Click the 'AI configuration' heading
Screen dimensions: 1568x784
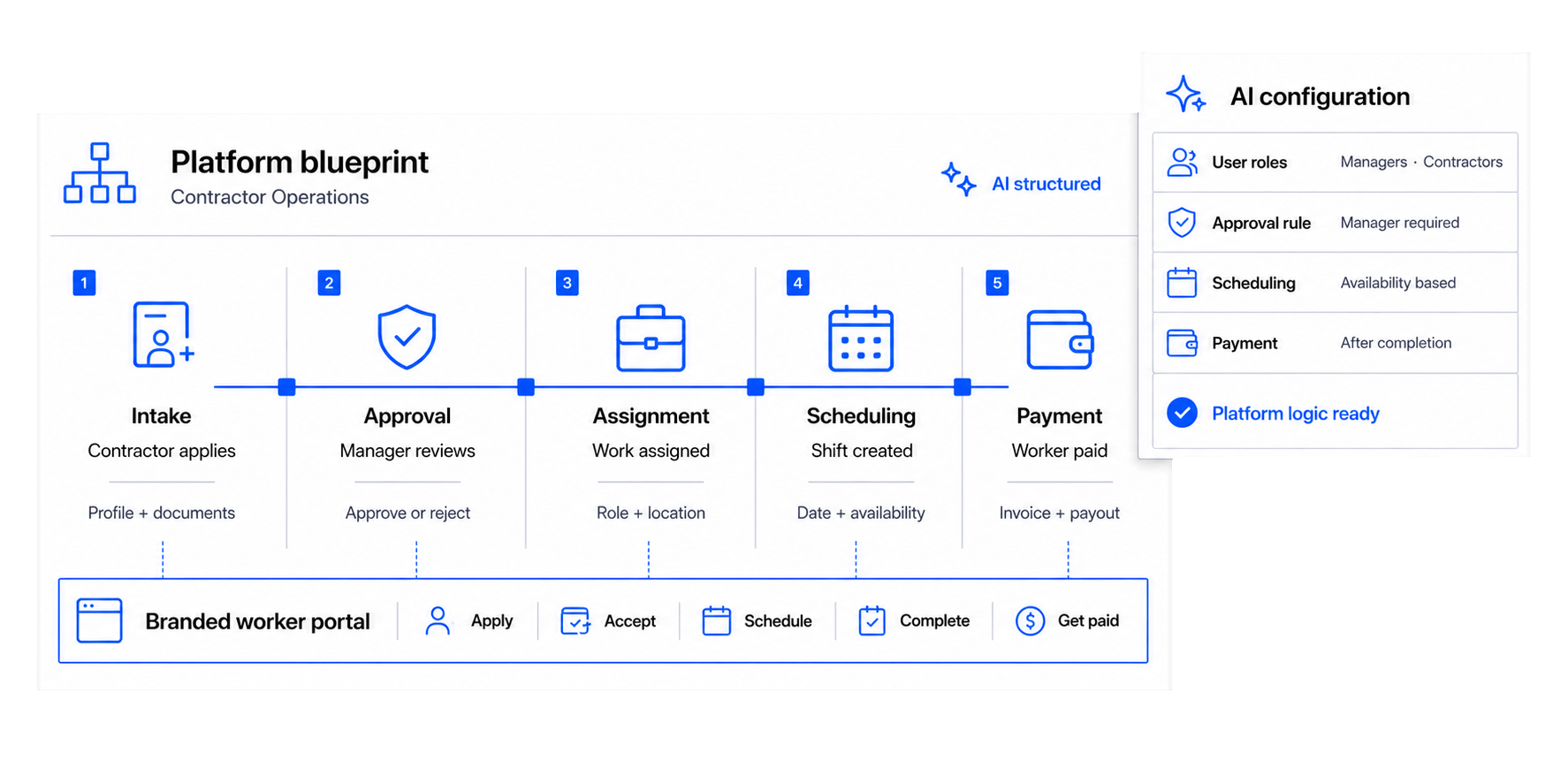click(x=1320, y=96)
